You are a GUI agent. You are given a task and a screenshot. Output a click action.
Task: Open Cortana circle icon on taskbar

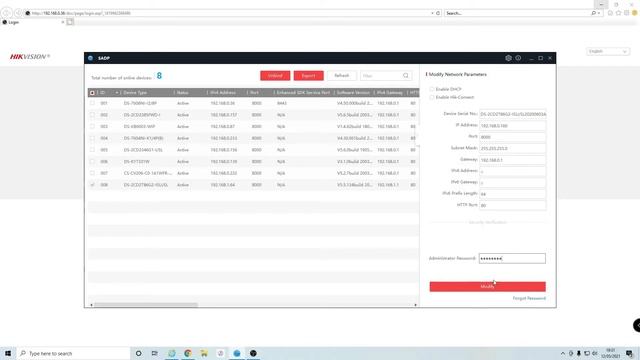pyautogui.click(x=138, y=353)
